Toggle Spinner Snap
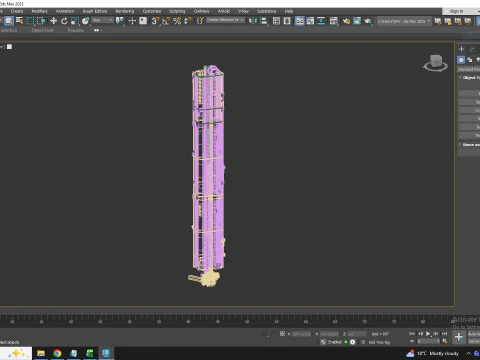 [188, 21]
